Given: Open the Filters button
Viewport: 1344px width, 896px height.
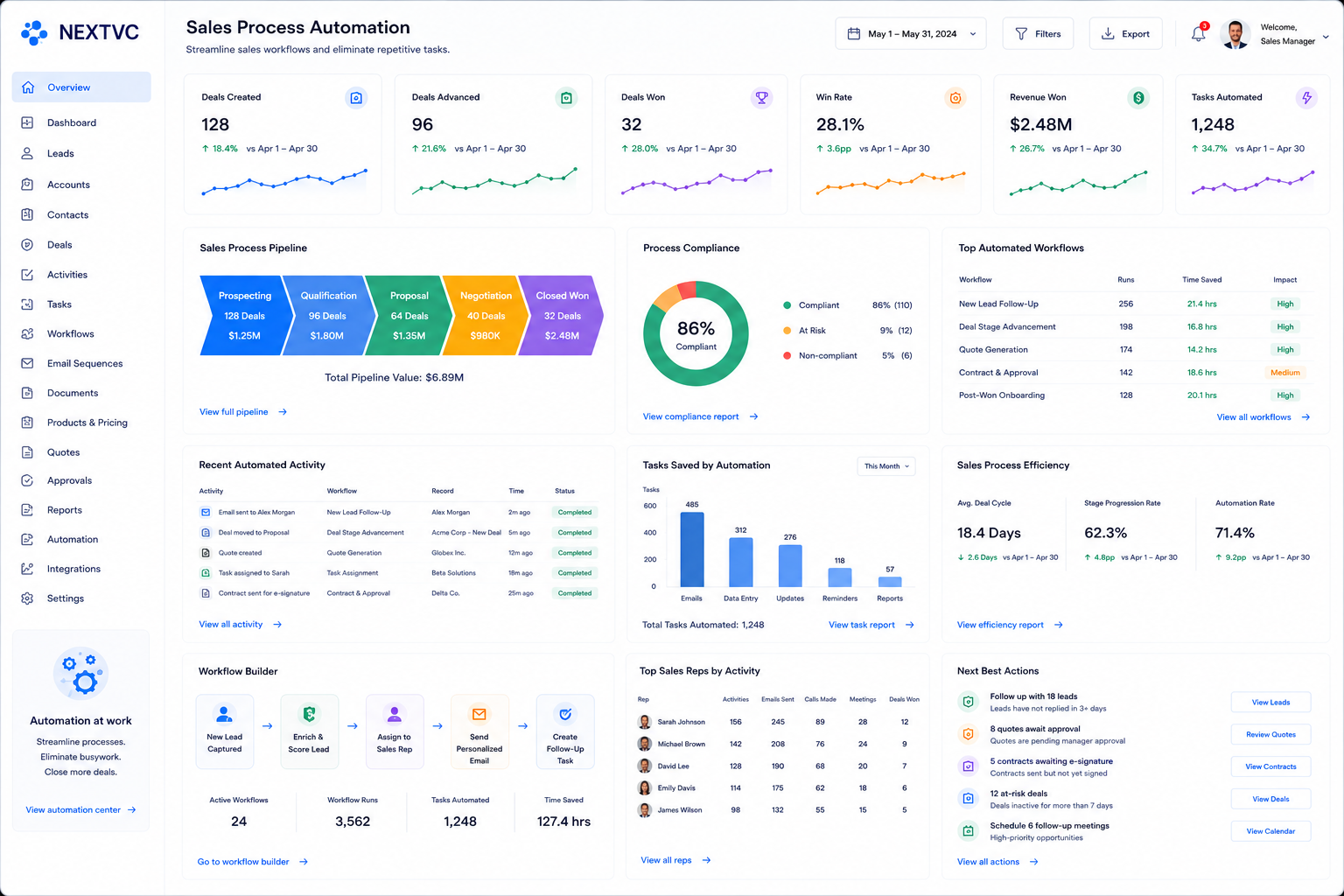Looking at the screenshot, I should [x=1038, y=34].
